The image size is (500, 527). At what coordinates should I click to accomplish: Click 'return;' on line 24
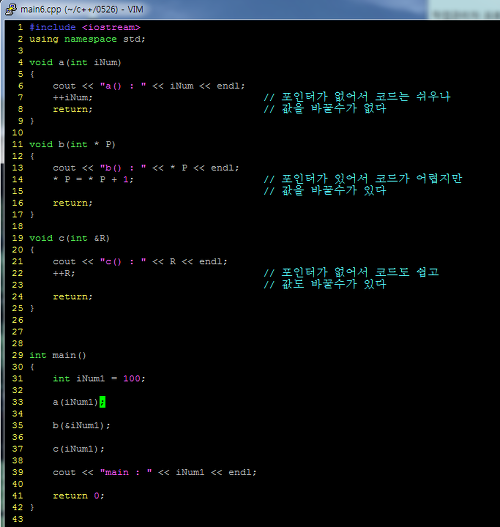(x=72, y=297)
